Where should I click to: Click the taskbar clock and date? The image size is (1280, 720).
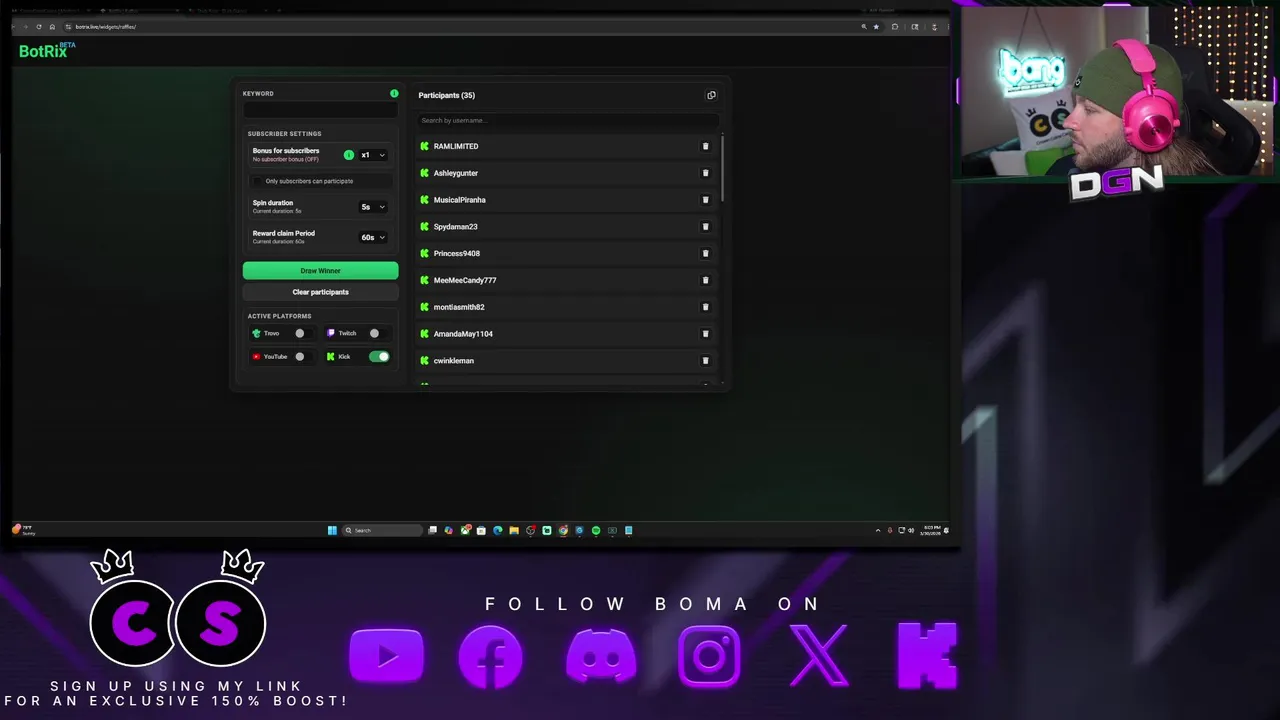tap(930, 530)
